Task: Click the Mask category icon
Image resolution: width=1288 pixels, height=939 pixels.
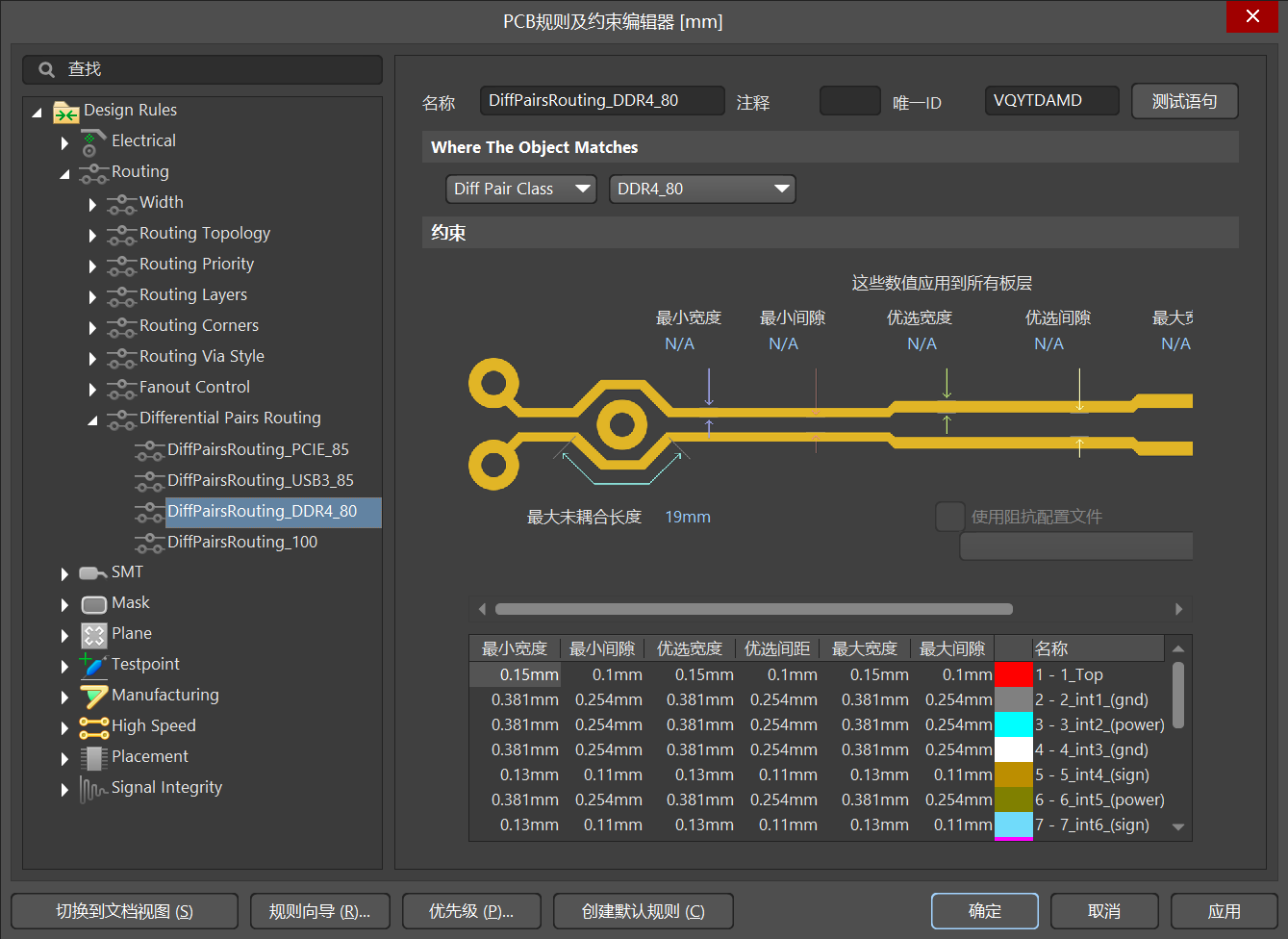Action: point(93,604)
